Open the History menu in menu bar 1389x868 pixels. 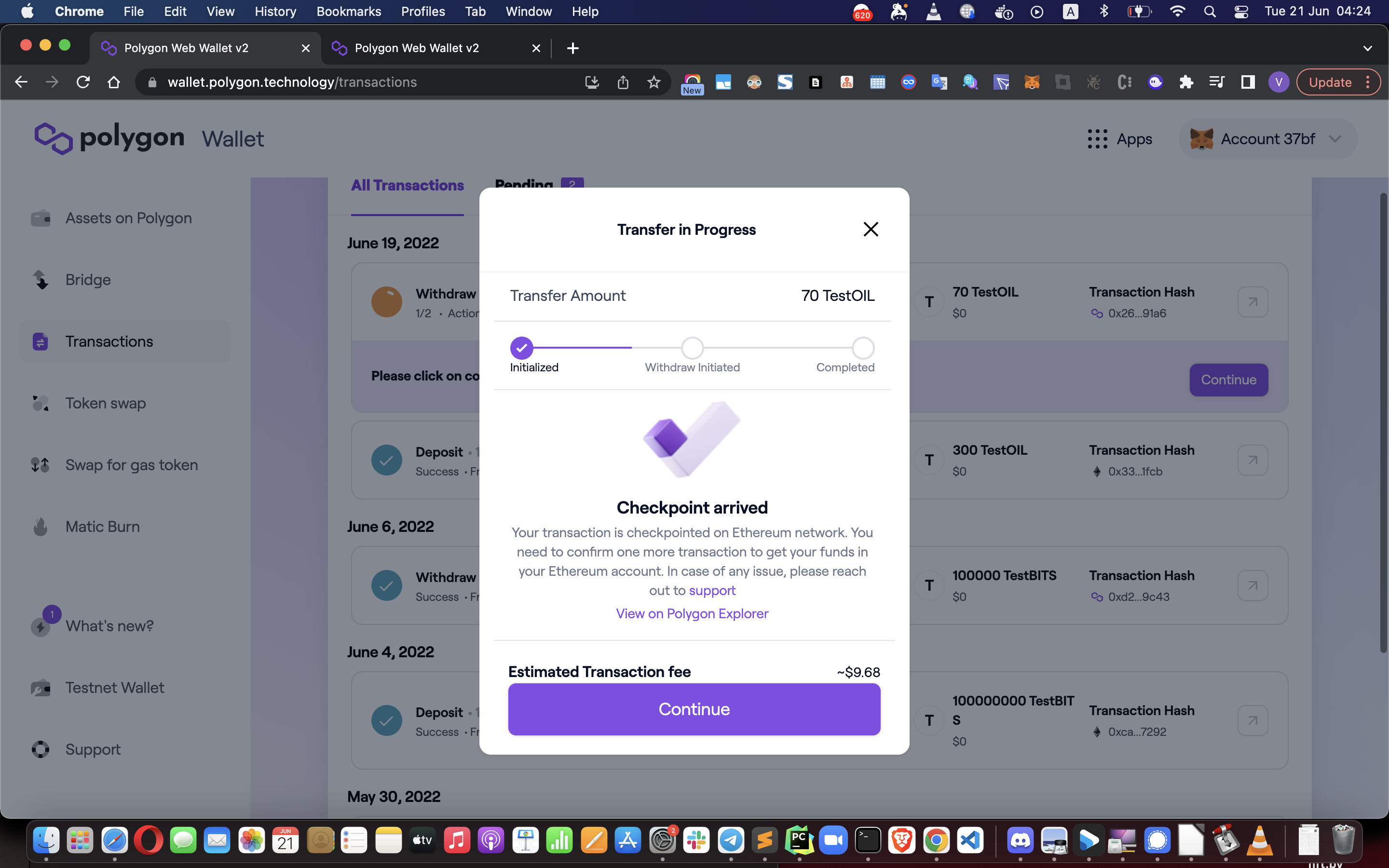[275, 12]
